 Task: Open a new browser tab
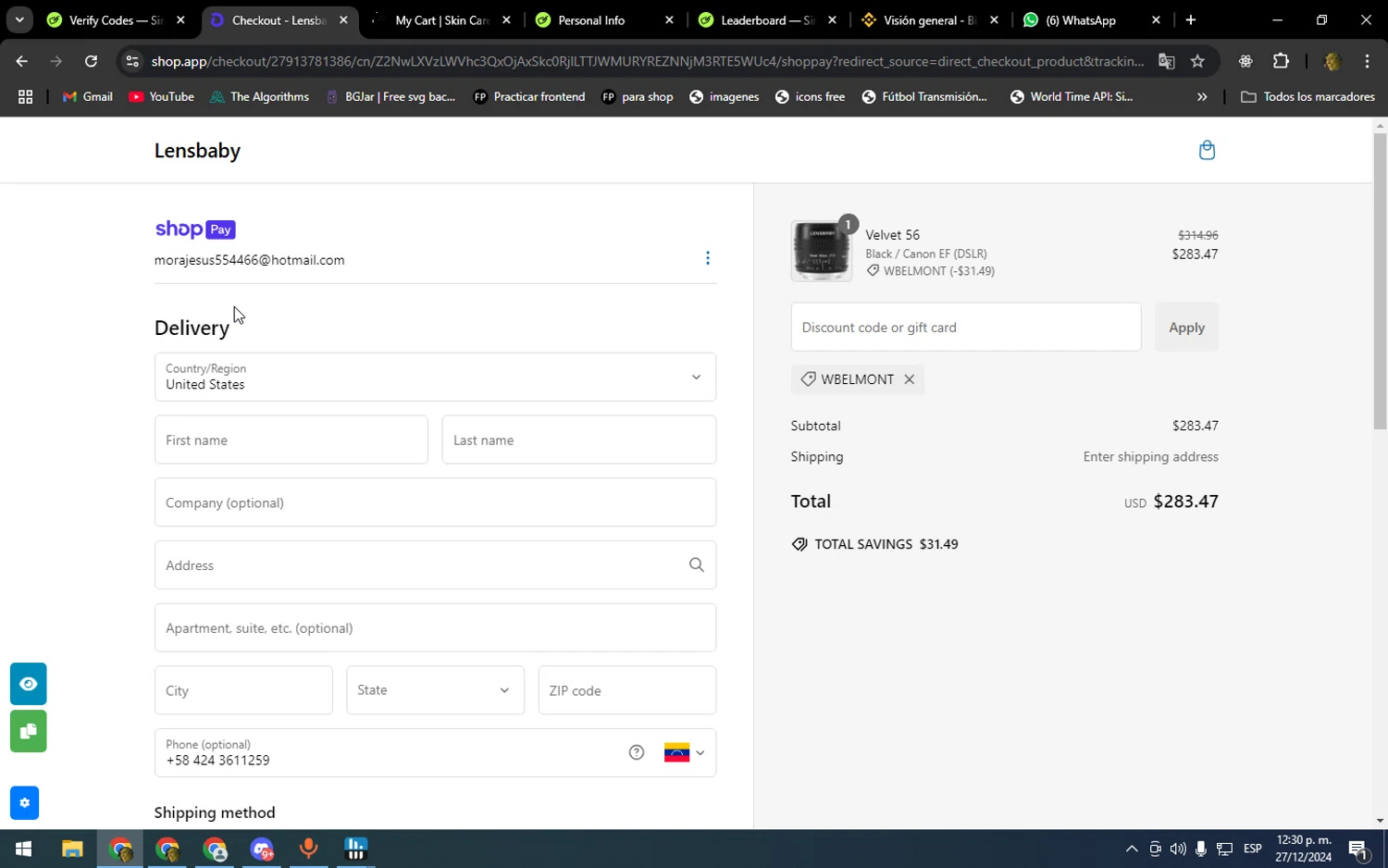pos(1191,19)
